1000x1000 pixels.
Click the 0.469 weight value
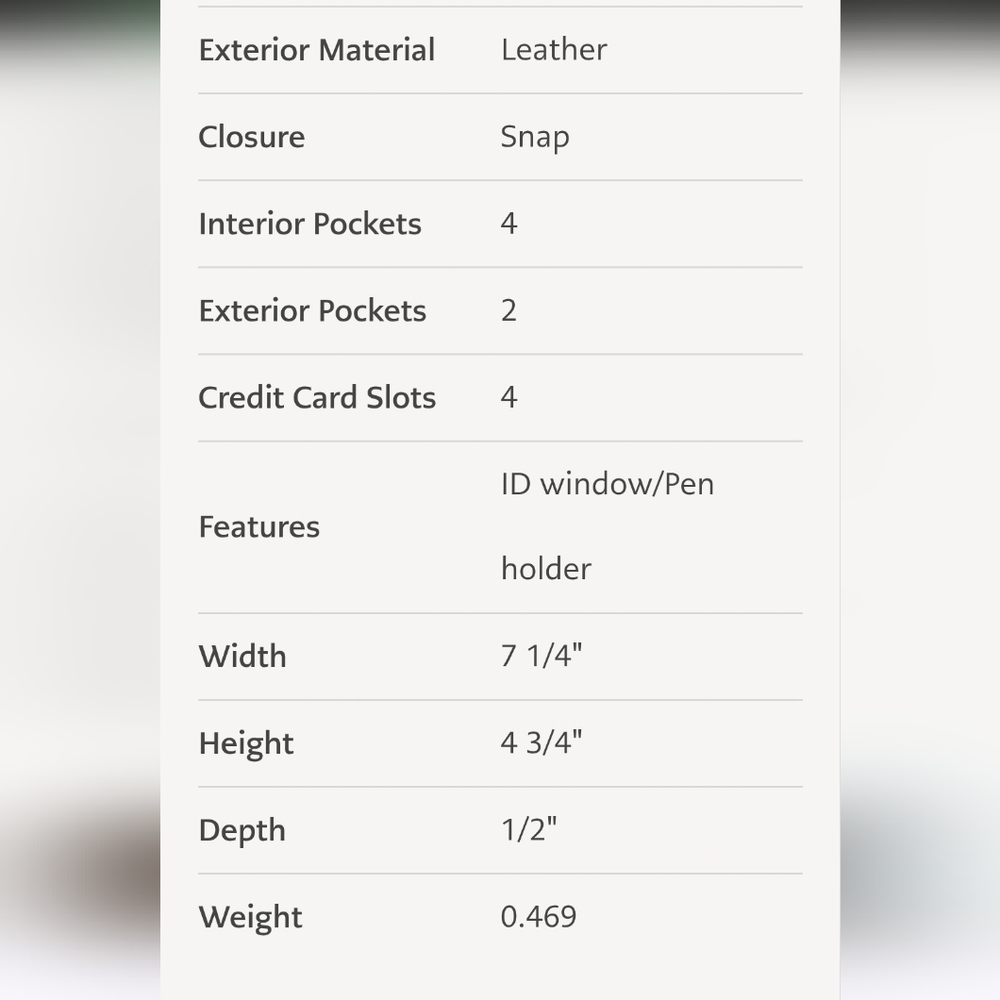pos(538,916)
